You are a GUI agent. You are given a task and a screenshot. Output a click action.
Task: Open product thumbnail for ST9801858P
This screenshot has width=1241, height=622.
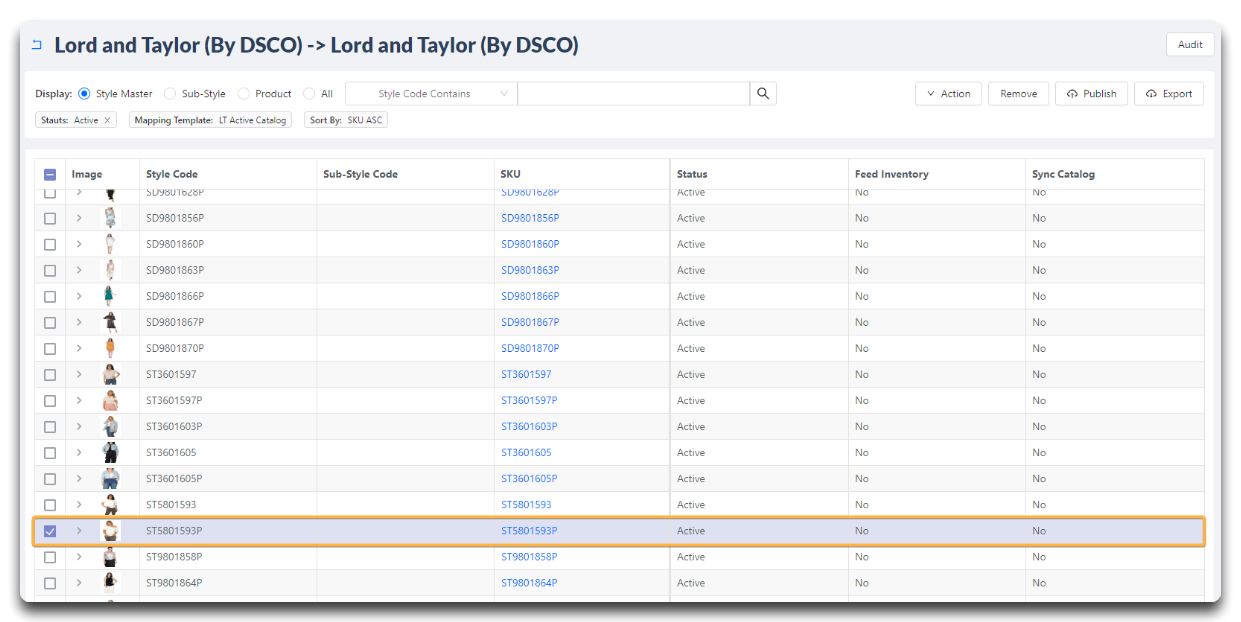(110, 557)
